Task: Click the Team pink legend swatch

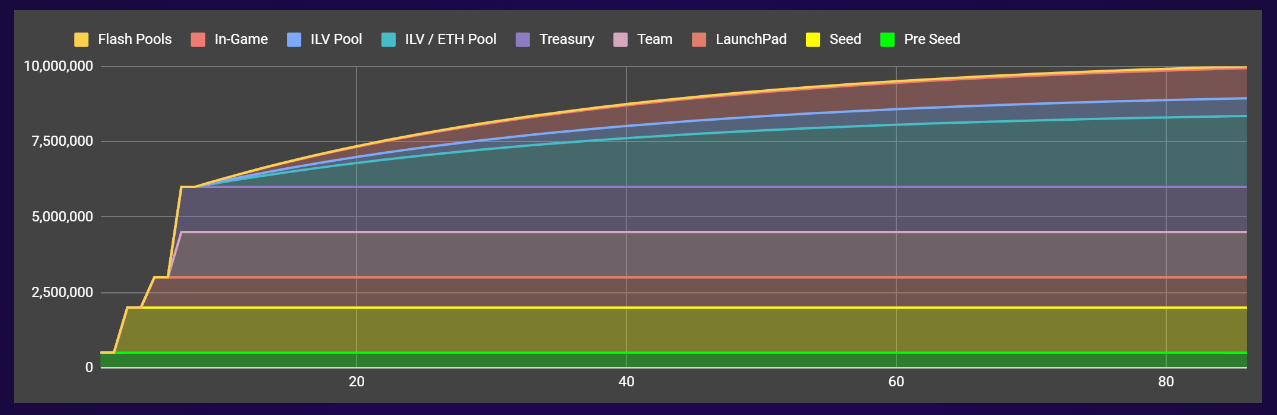Action: pyautogui.click(x=620, y=39)
